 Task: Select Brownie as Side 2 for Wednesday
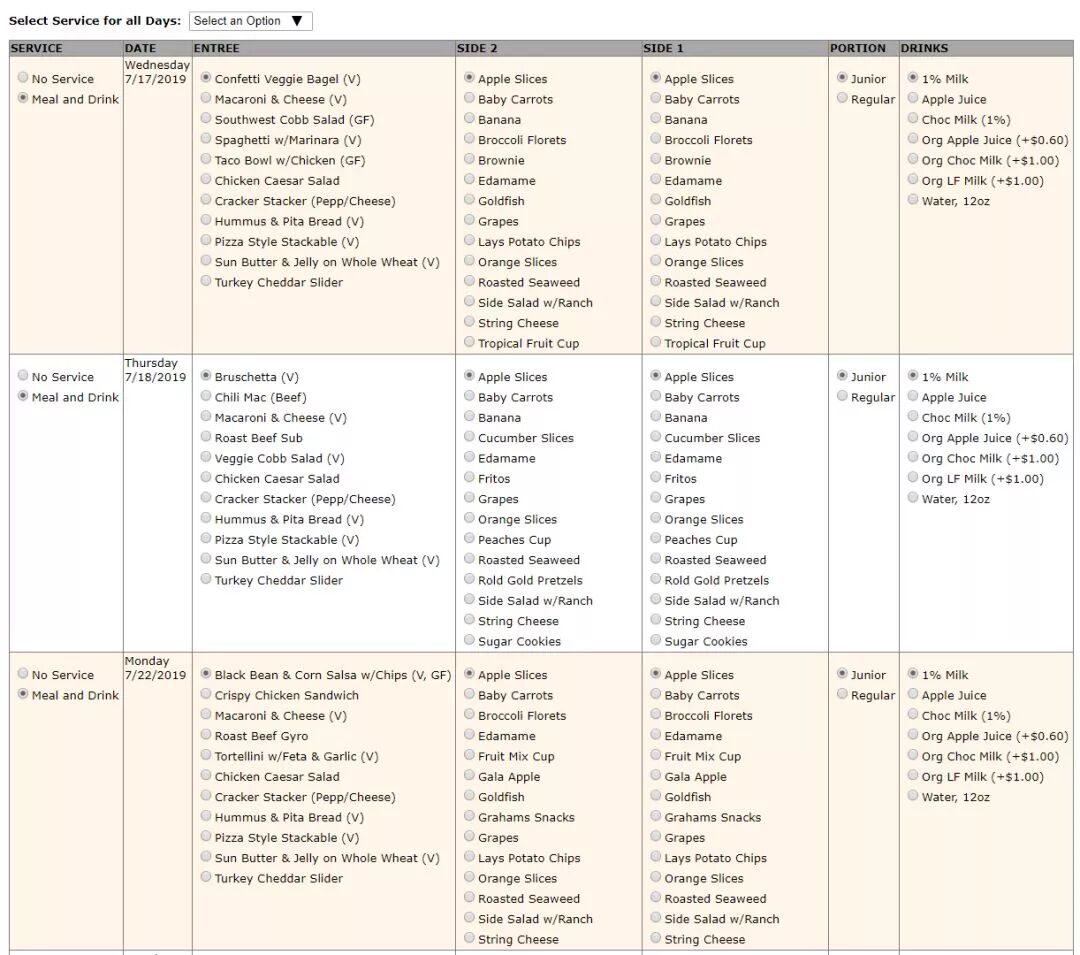pos(469,158)
